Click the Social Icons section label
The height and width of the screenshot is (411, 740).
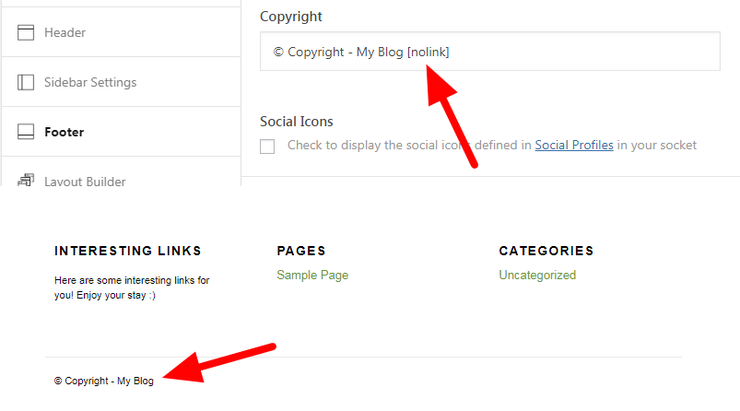[296, 121]
